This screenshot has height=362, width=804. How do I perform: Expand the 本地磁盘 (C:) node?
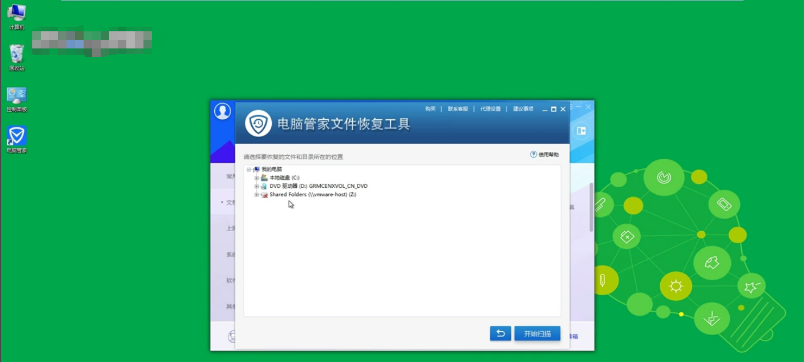click(x=257, y=178)
